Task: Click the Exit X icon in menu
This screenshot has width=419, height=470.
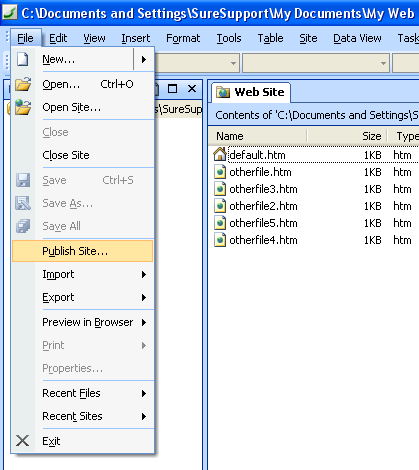Action: [22, 441]
